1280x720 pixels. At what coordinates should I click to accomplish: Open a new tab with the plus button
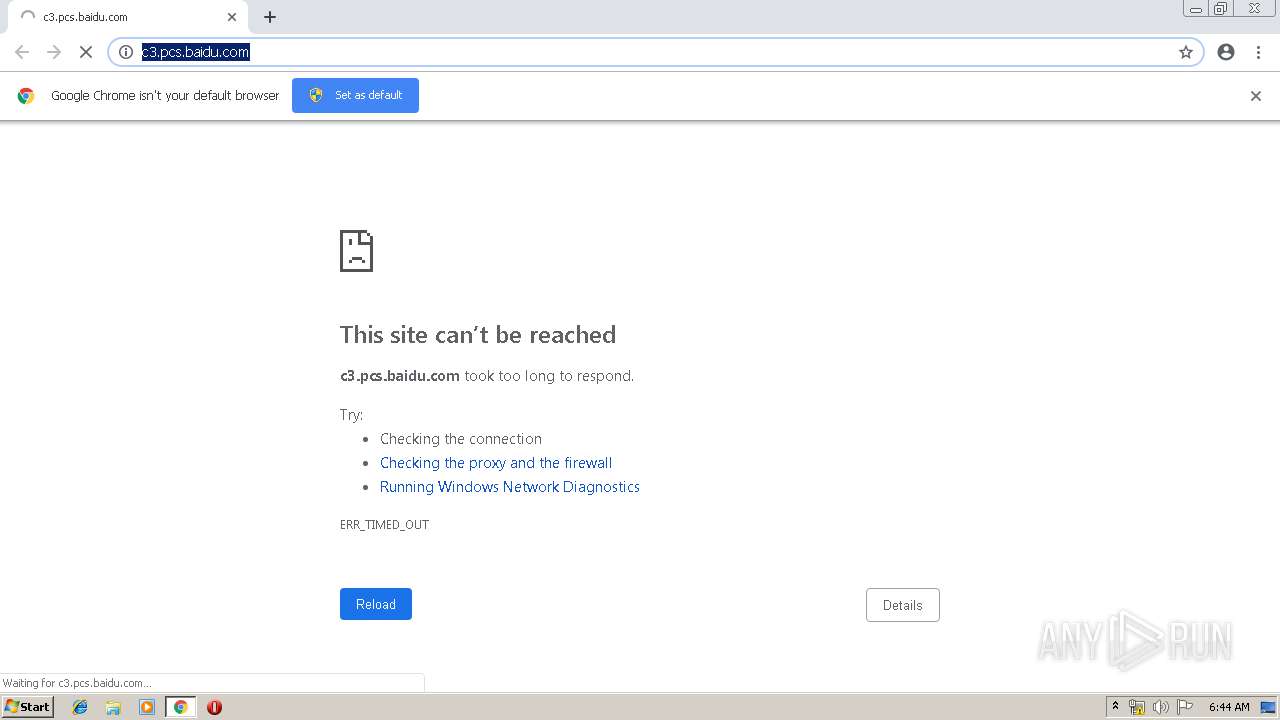click(270, 17)
